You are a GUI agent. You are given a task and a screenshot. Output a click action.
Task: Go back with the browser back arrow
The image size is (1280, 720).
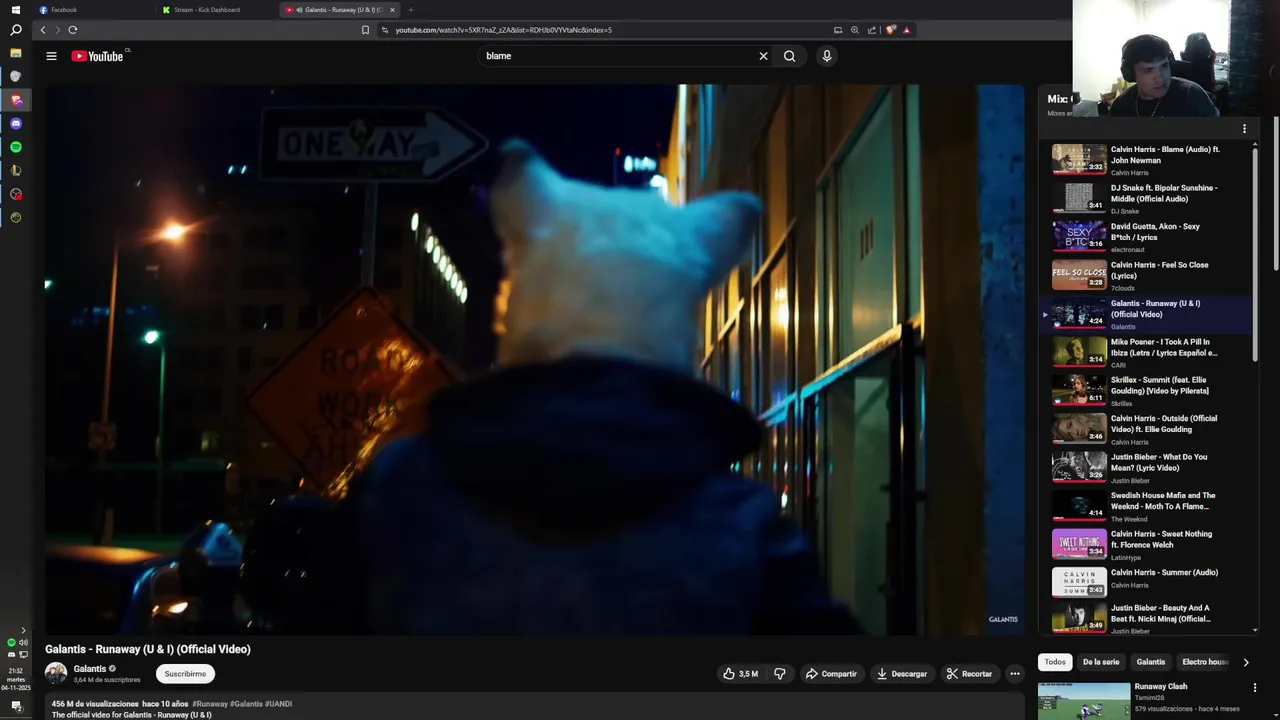pos(42,30)
